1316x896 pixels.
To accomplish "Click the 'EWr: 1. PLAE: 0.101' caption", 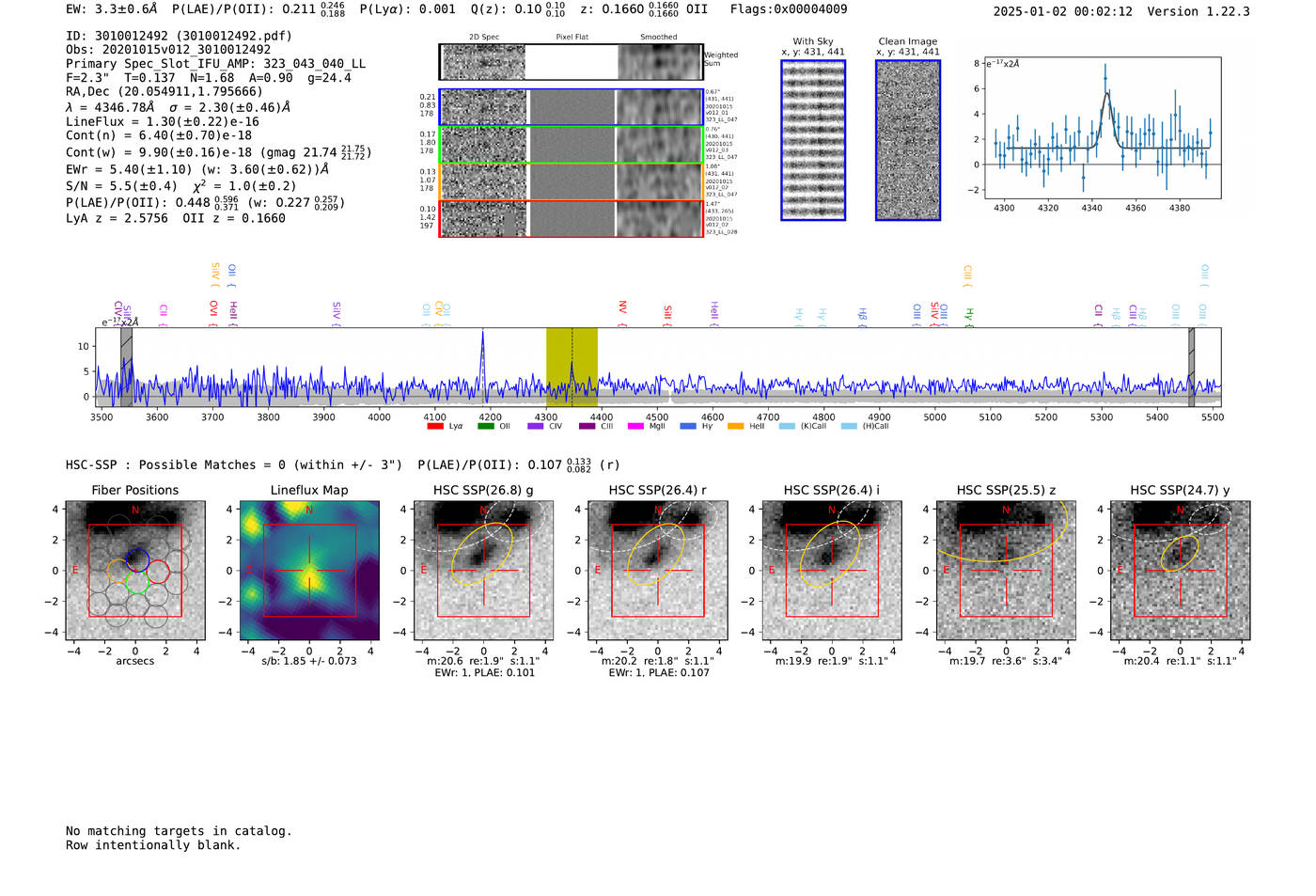I will click(x=486, y=673).
